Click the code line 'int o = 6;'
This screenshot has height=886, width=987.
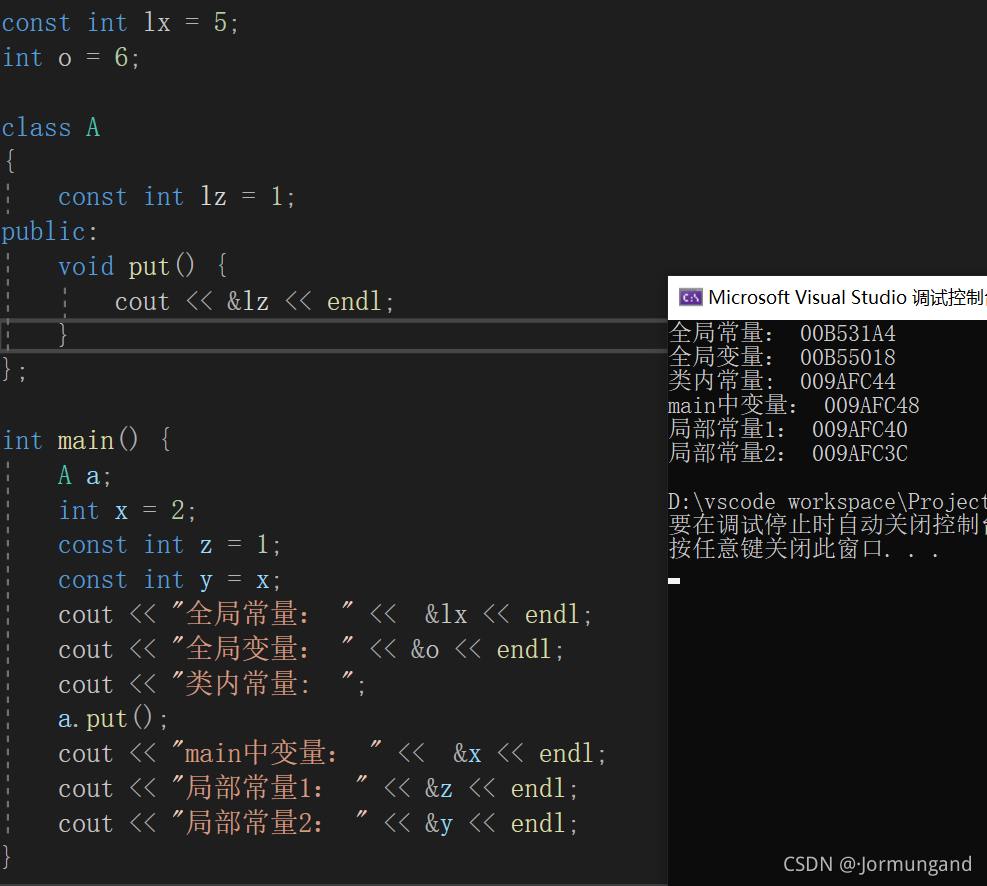[x=70, y=58]
